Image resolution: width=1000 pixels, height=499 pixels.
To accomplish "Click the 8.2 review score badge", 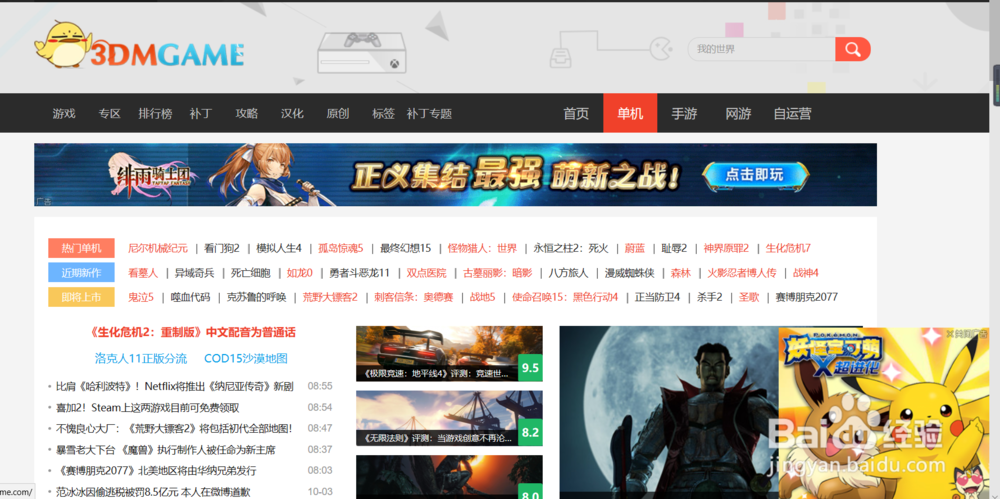I will [x=530, y=432].
